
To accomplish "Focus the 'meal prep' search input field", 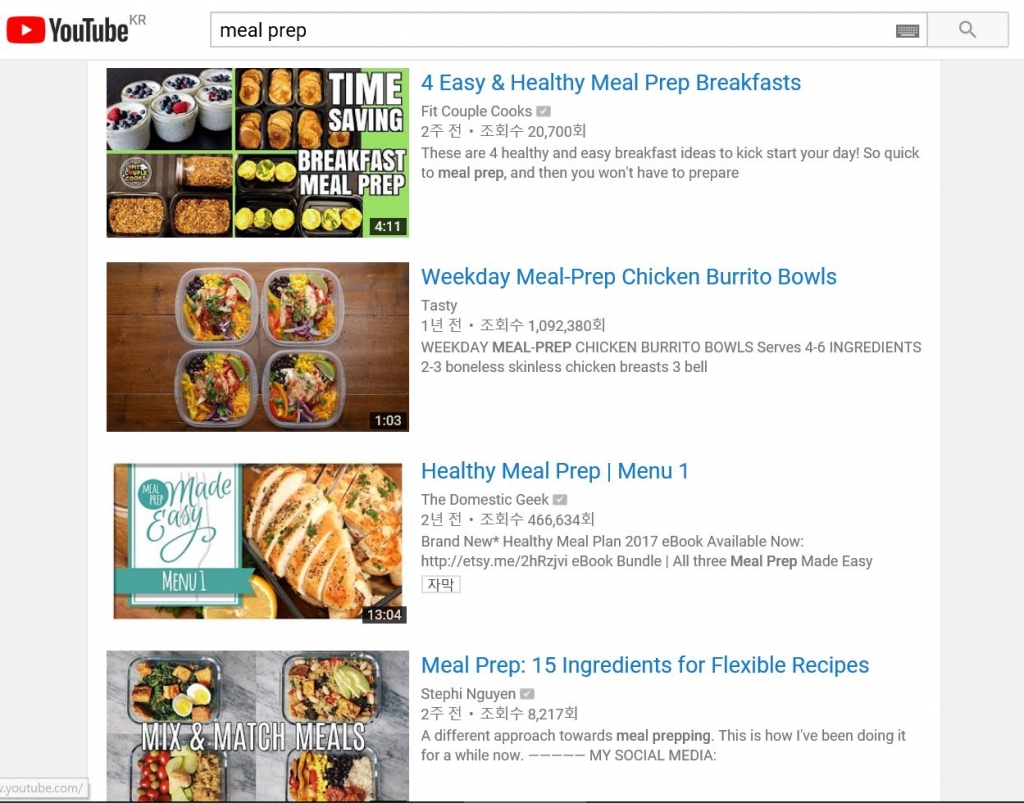I will coord(552,30).
